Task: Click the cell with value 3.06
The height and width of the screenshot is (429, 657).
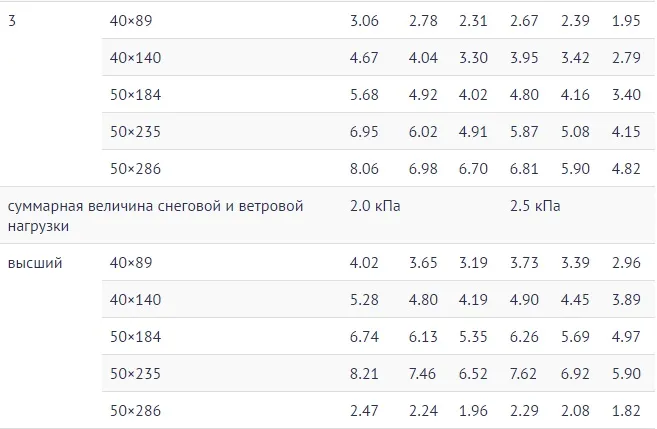Action: (365, 21)
